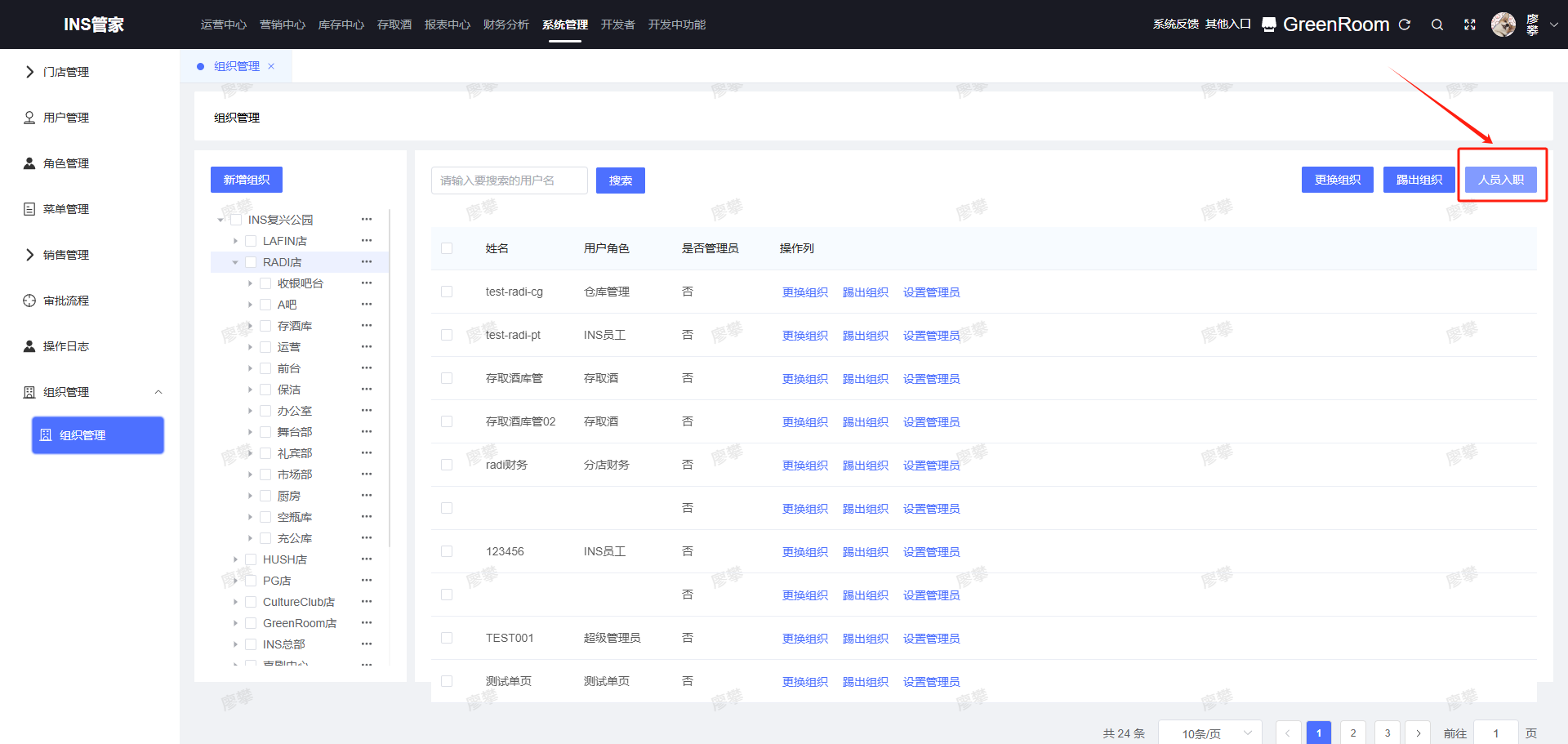
Task: Open the 库存中心 top menu
Action: [341, 25]
